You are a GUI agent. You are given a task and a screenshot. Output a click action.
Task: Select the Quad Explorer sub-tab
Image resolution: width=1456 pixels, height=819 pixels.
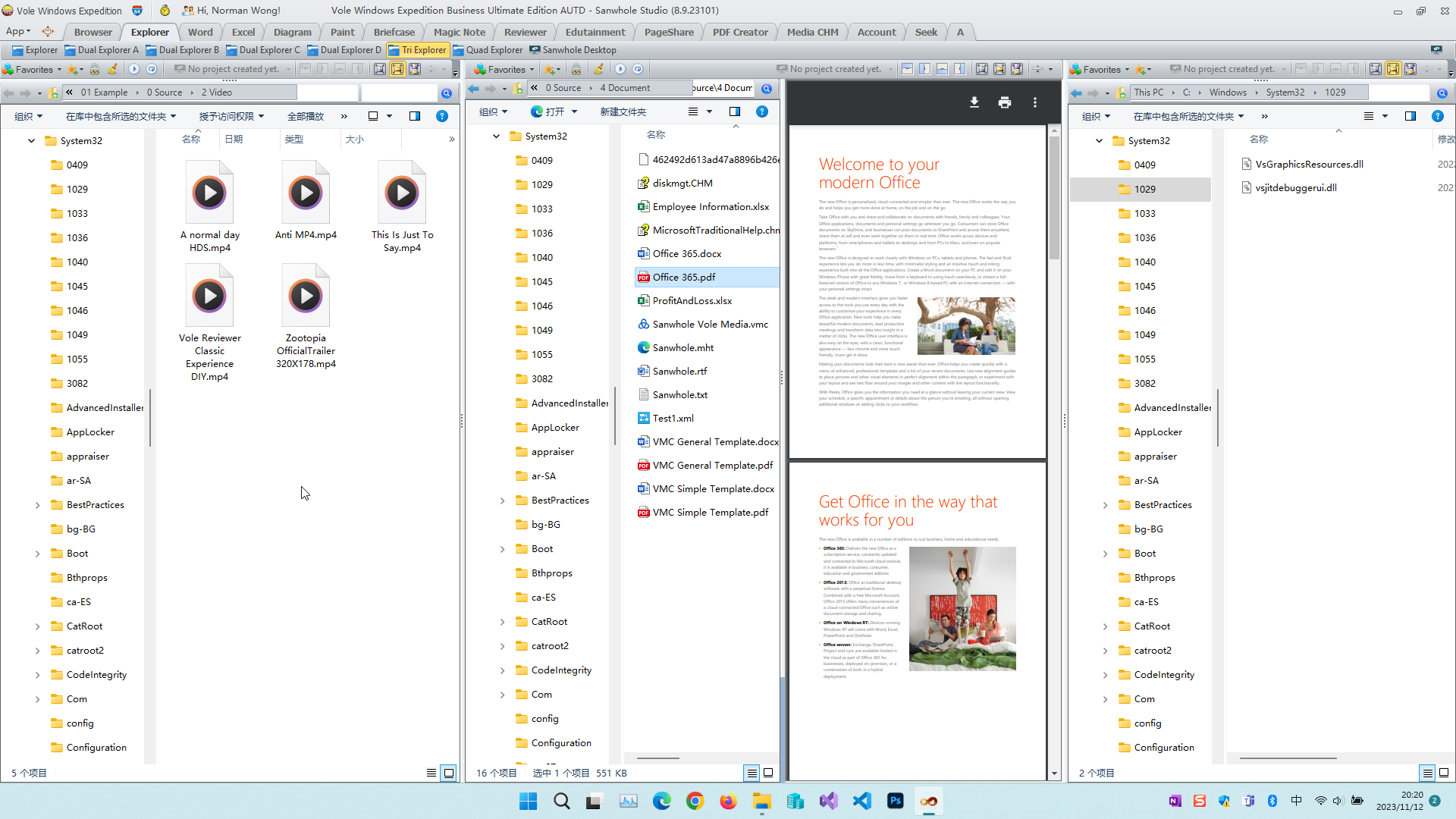click(x=488, y=50)
